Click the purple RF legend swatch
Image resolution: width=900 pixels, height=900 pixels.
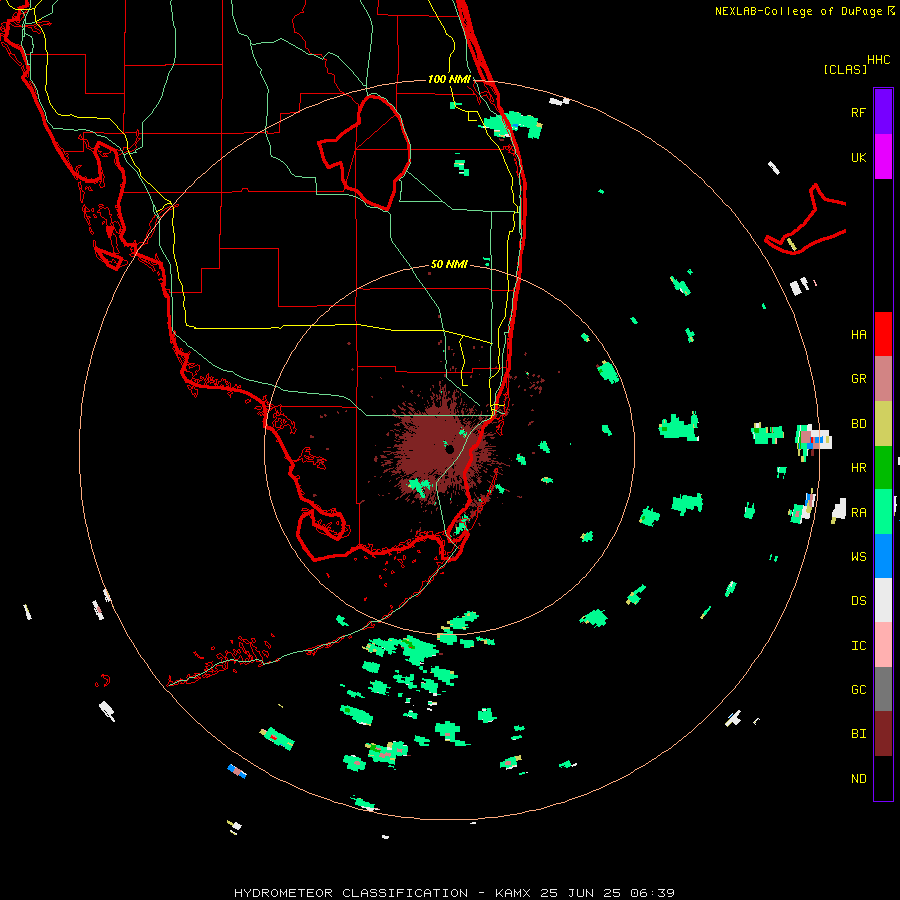[883, 111]
